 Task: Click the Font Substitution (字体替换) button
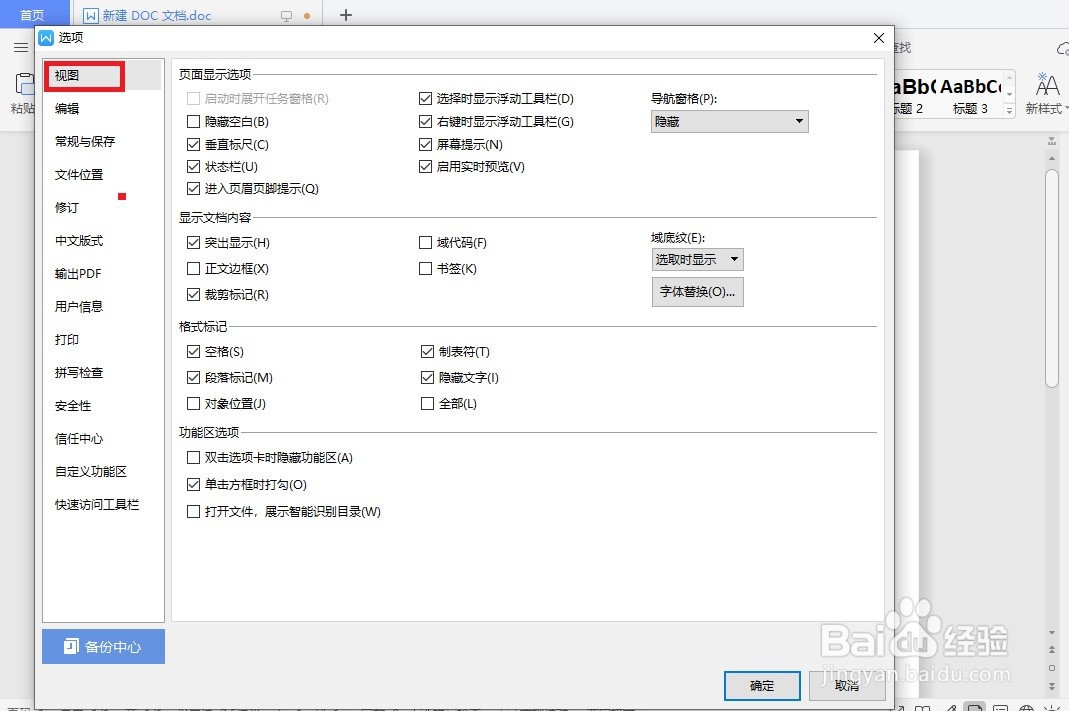[x=697, y=292]
